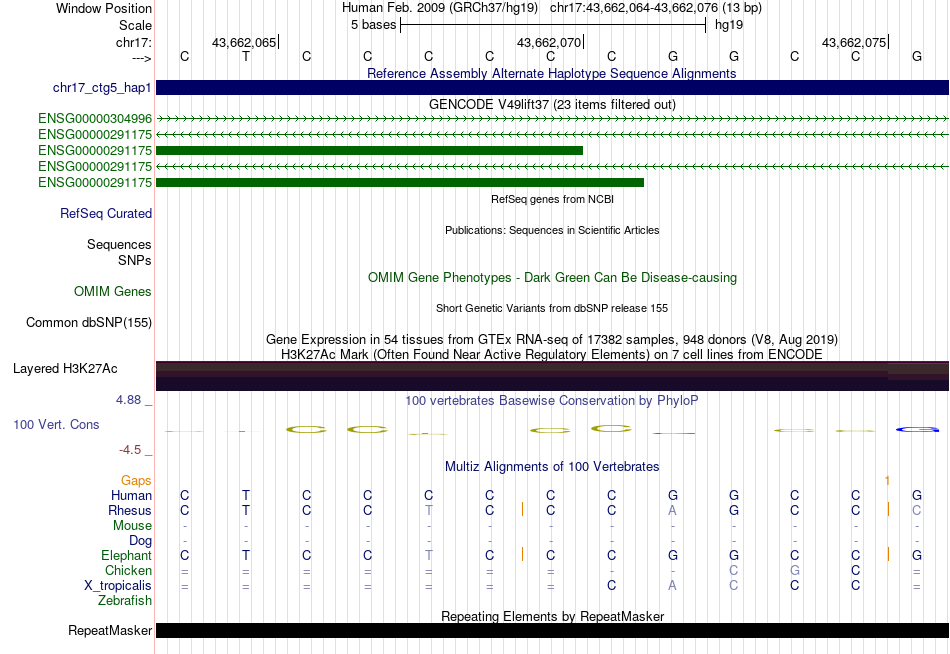950x654 pixels.
Task: Click the T base in the reference sequence row
Action: click(x=245, y=56)
